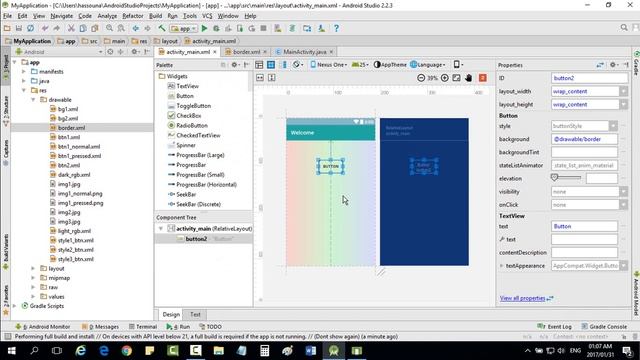Show the Design surface view icon
The width and height of the screenshot is (640, 360).
point(259,65)
